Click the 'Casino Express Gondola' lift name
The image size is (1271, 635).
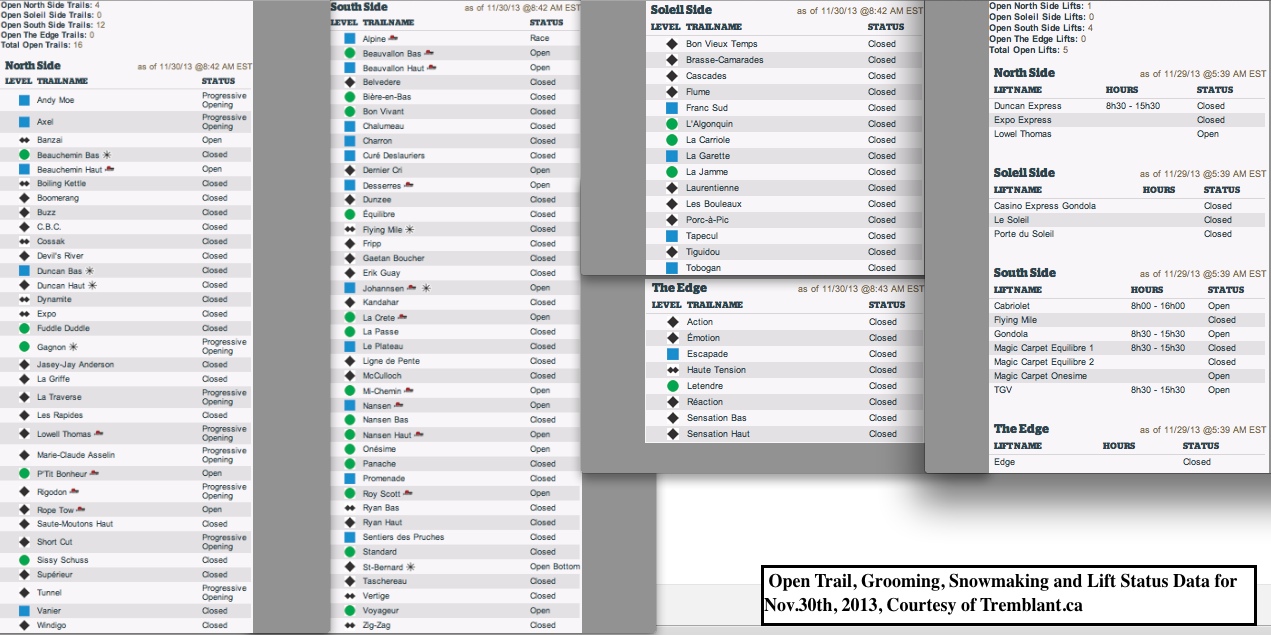[1045, 206]
